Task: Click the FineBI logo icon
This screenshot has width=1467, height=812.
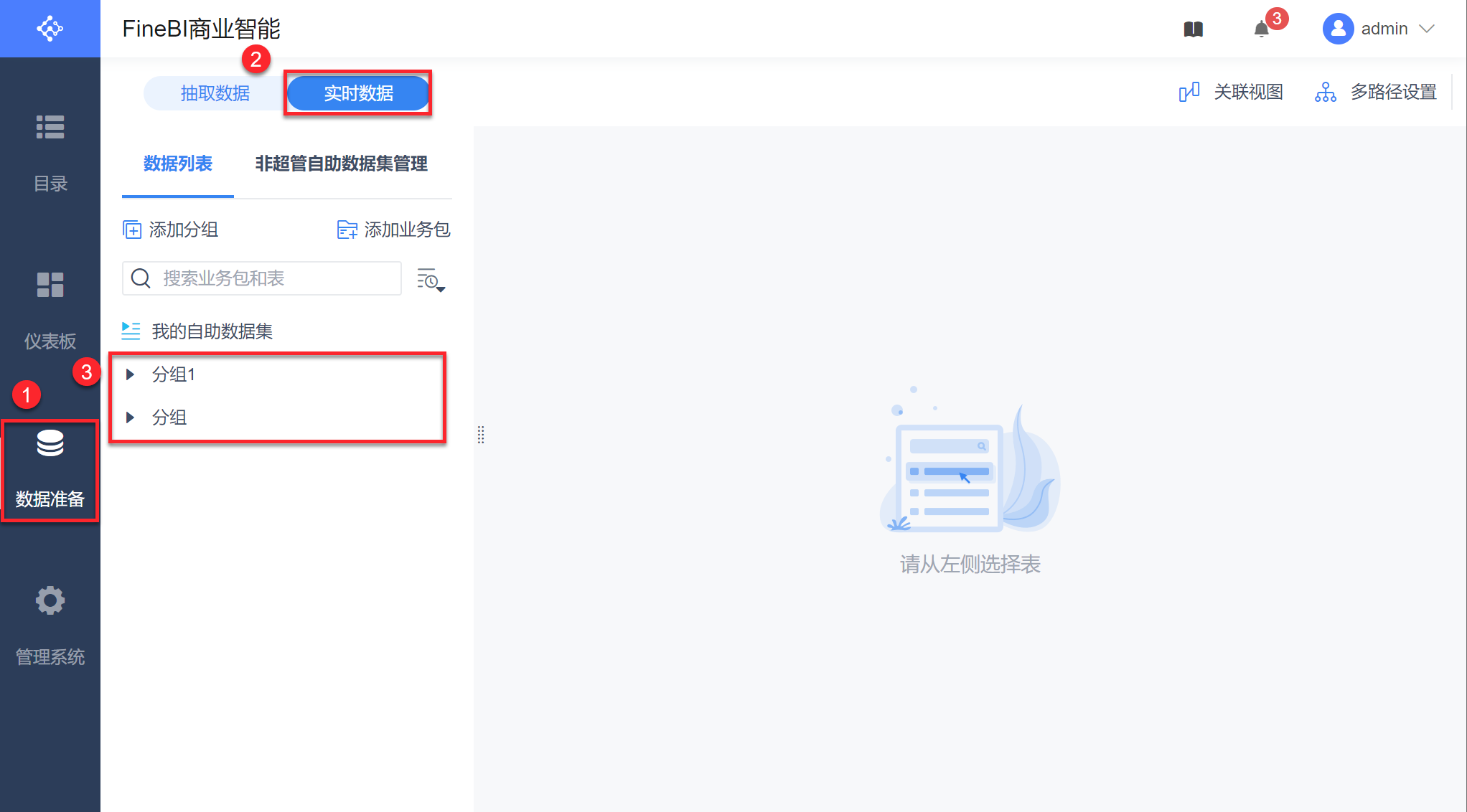Action: [50, 29]
